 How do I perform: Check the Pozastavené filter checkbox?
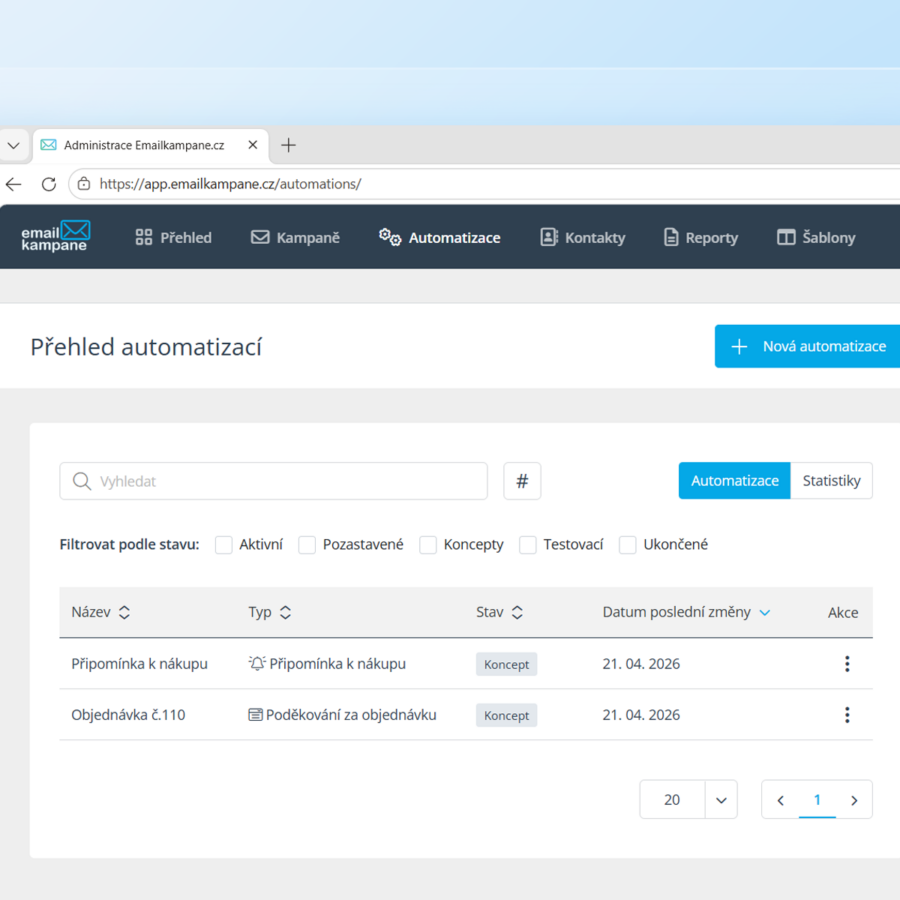click(x=307, y=545)
